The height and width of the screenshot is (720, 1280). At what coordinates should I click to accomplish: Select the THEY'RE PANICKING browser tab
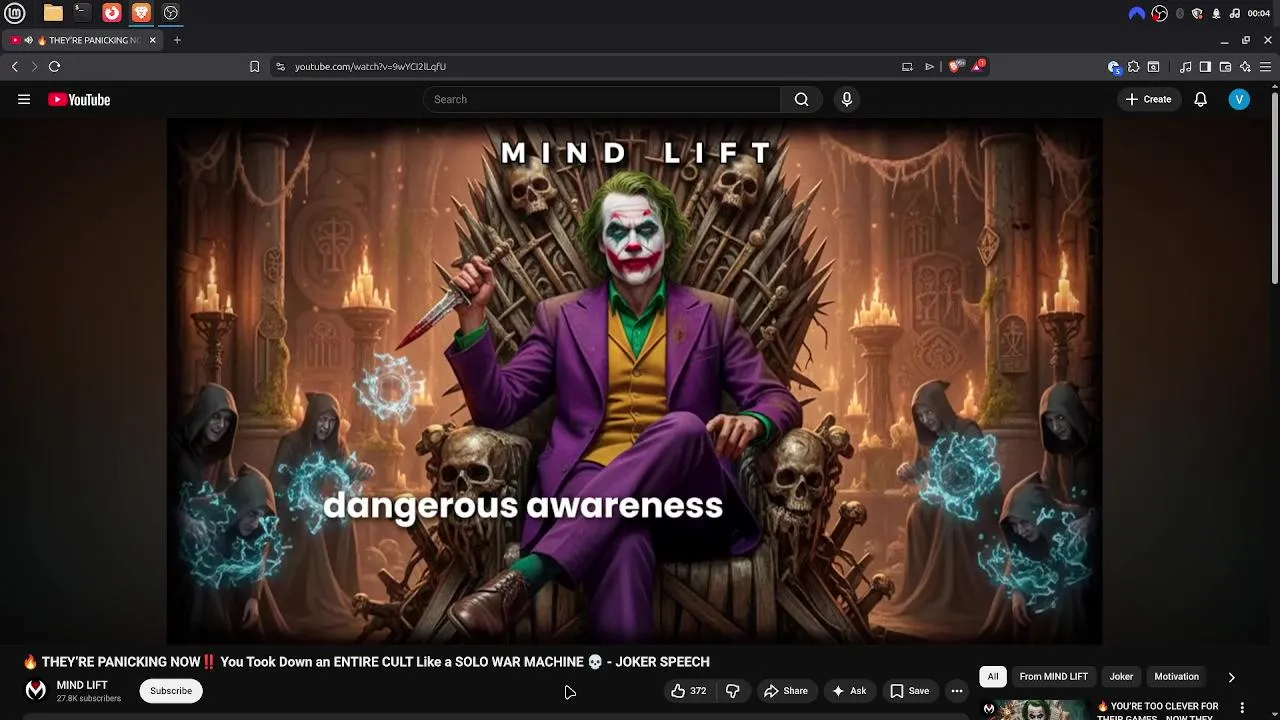[85, 40]
